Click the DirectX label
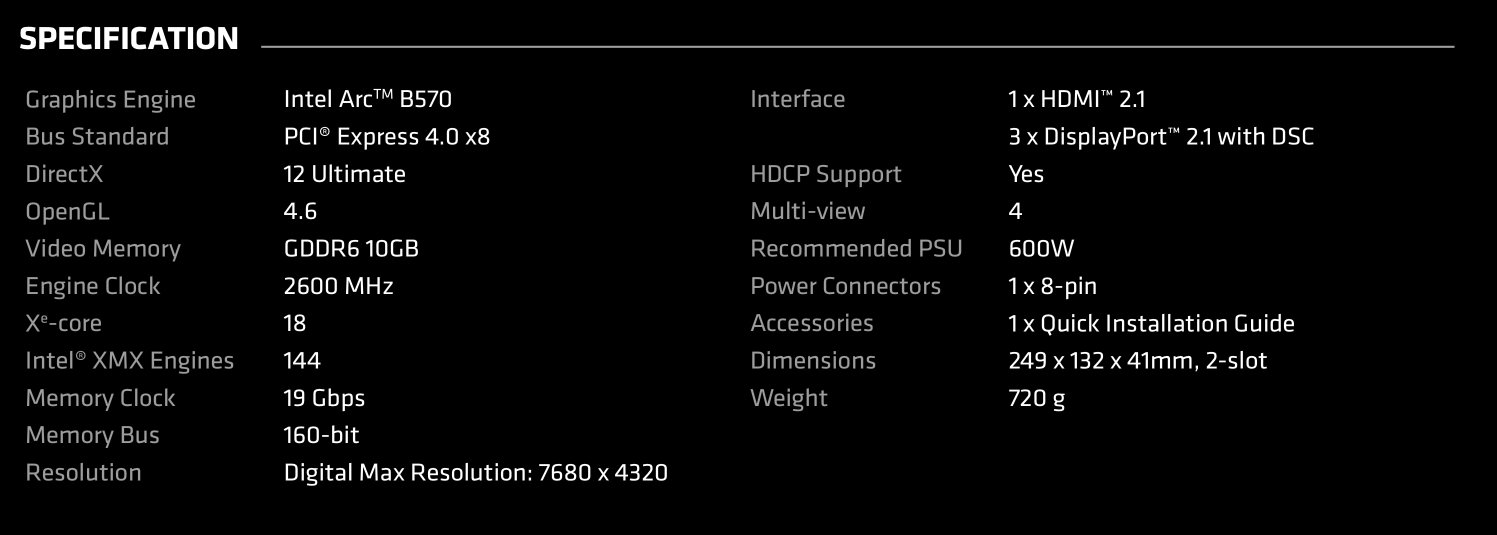Image resolution: width=1497 pixels, height=535 pixels. click(64, 174)
